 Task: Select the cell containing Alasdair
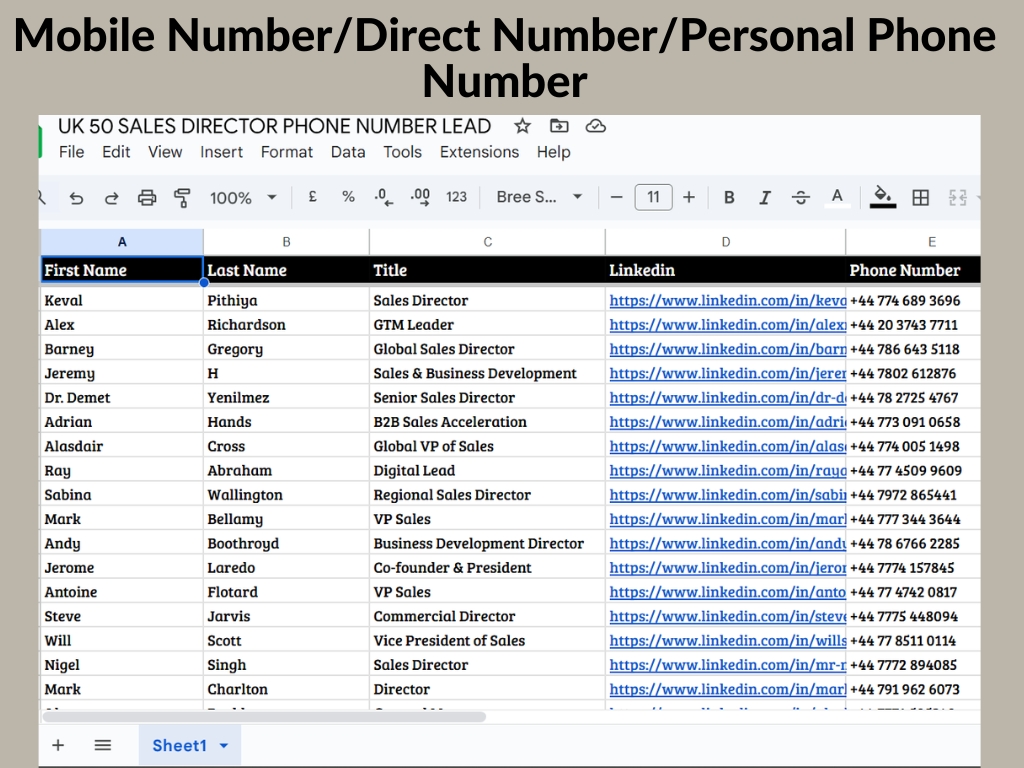point(122,446)
